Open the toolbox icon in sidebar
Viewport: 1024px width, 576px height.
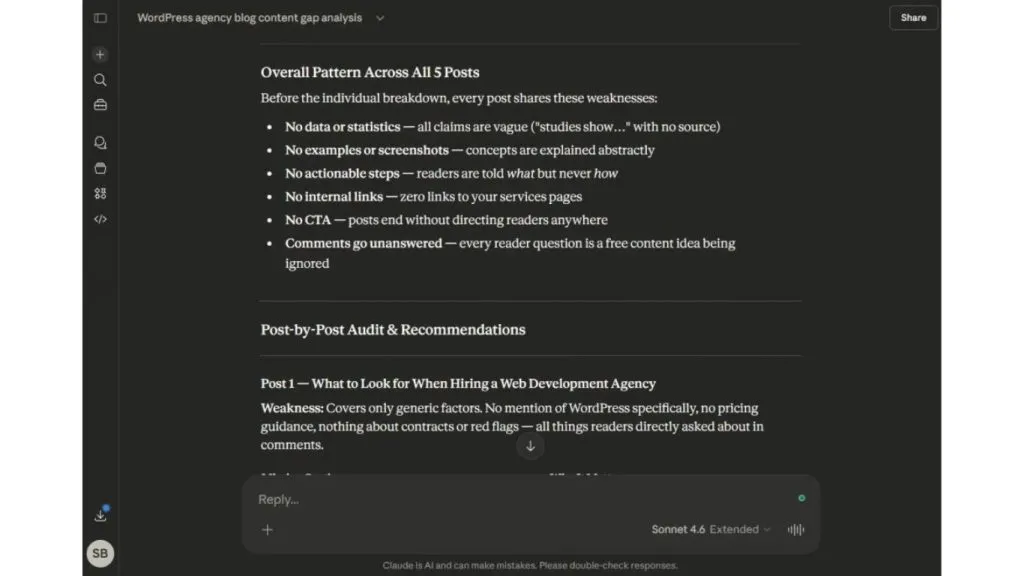(x=100, y=105)
